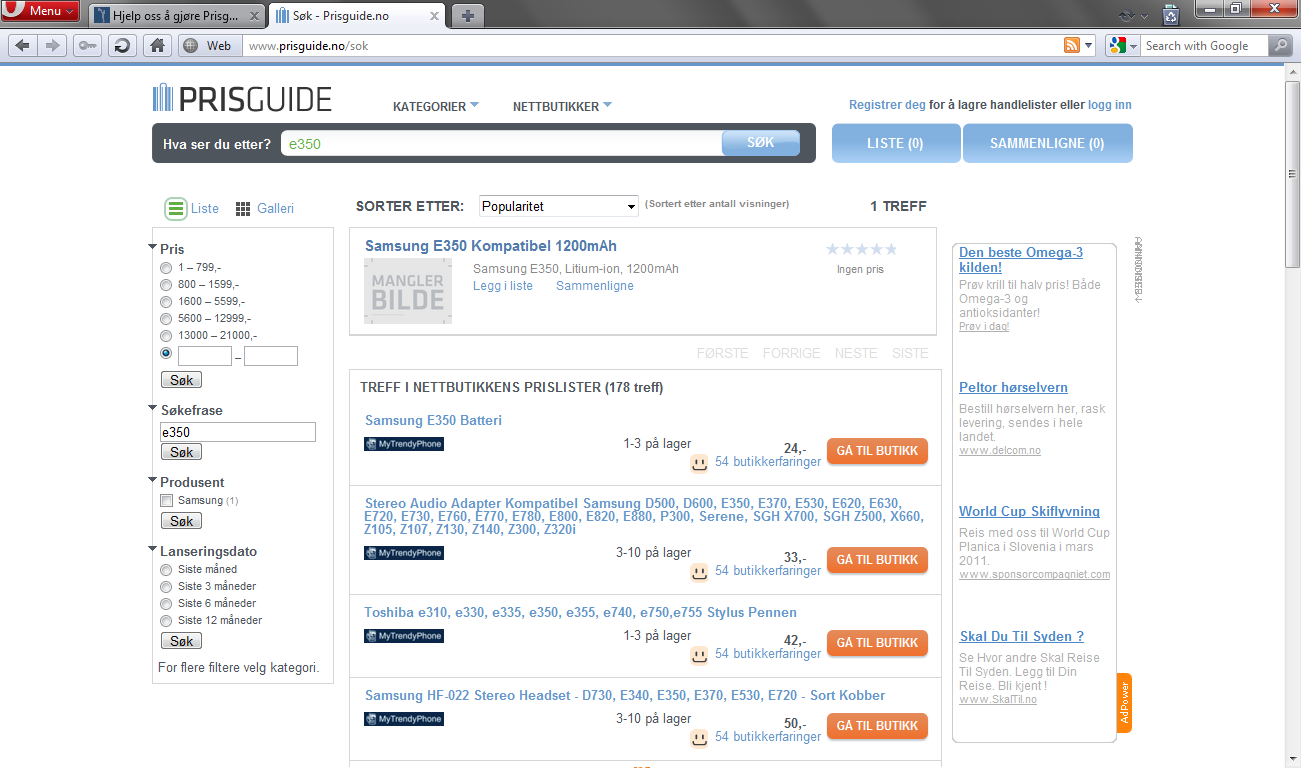1301x768 pixels.
Task: Click the magnifier in the Google search box
Action: point(1280,46)
